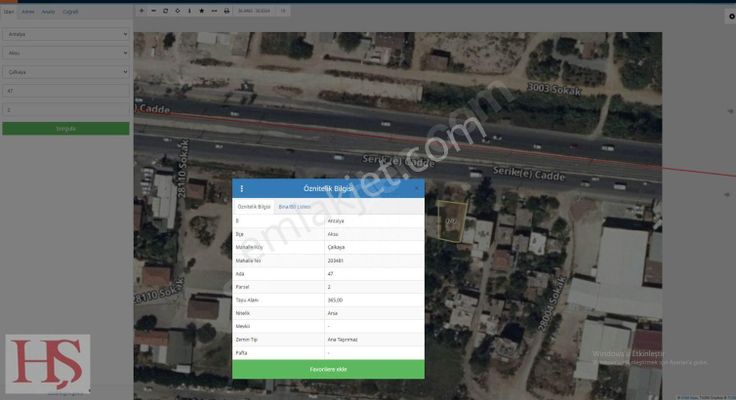The image size is (736, 400).
Task: Click the Zemin Tip label in table
Action: (246, 339)
